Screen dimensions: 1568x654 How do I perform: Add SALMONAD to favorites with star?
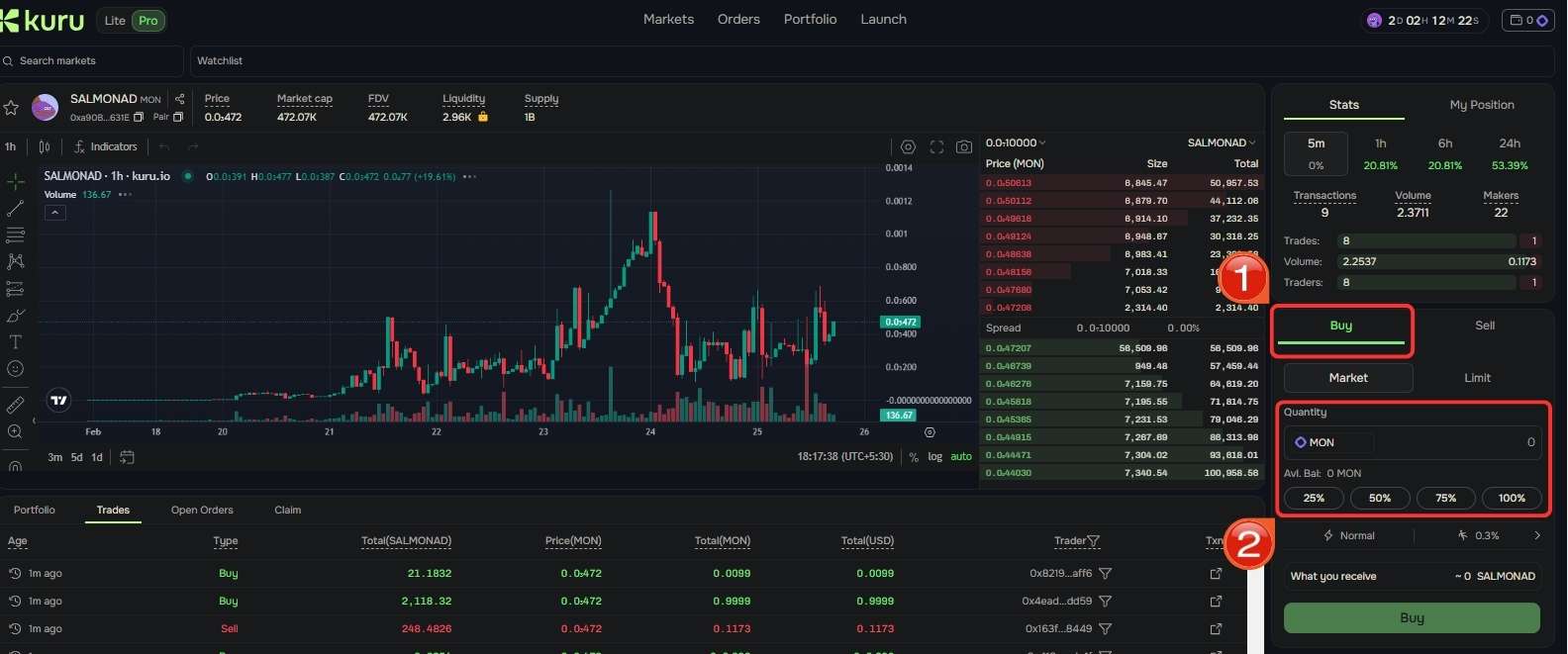[x=12, y=108]
